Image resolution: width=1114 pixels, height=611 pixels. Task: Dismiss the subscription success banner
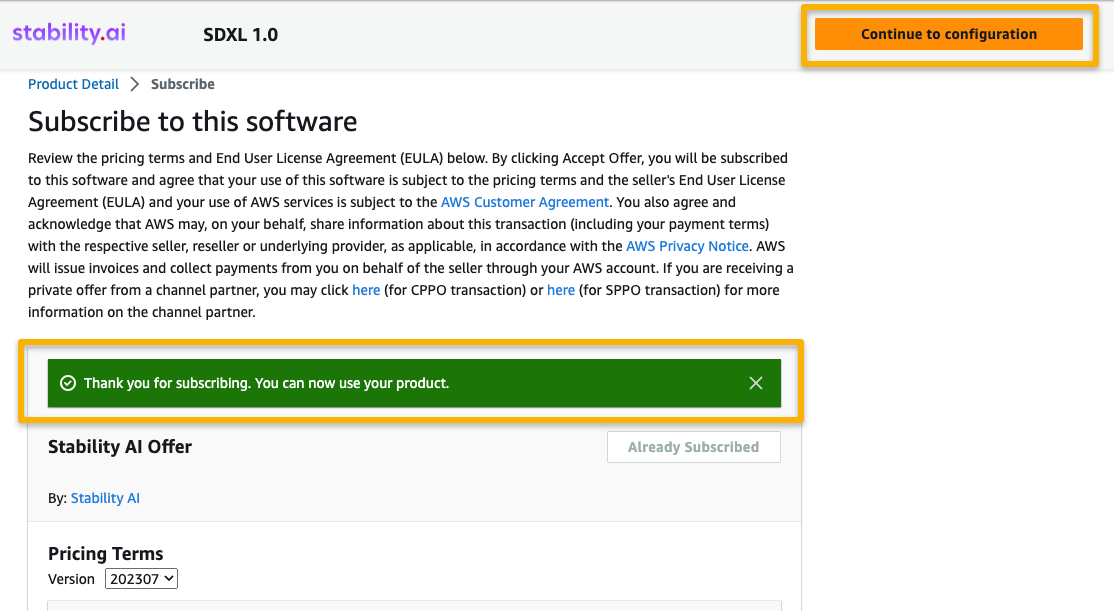click(x=756, y=383)
